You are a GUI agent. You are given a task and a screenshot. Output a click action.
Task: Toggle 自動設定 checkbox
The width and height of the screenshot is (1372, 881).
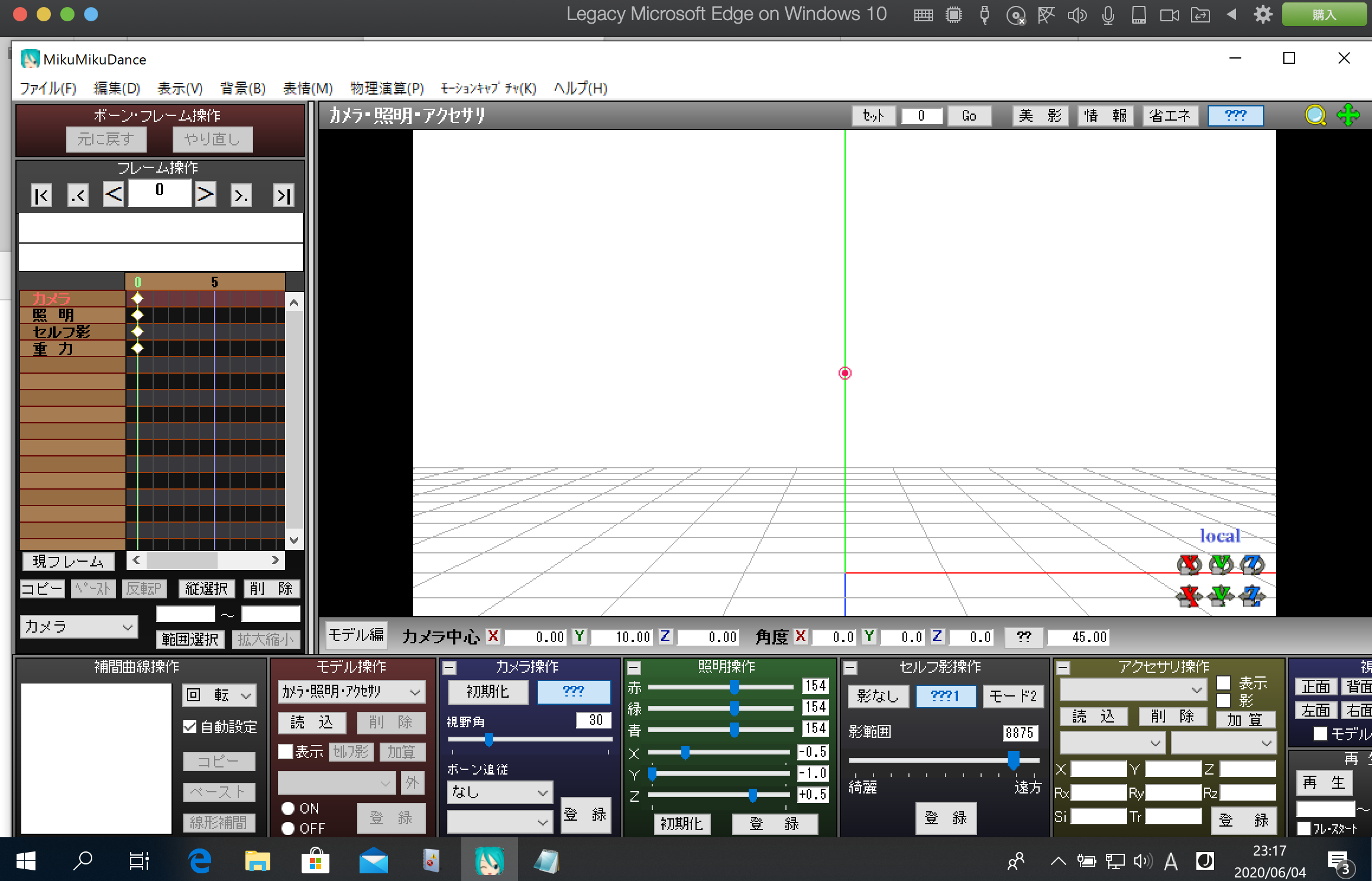[x=190, y=727]
